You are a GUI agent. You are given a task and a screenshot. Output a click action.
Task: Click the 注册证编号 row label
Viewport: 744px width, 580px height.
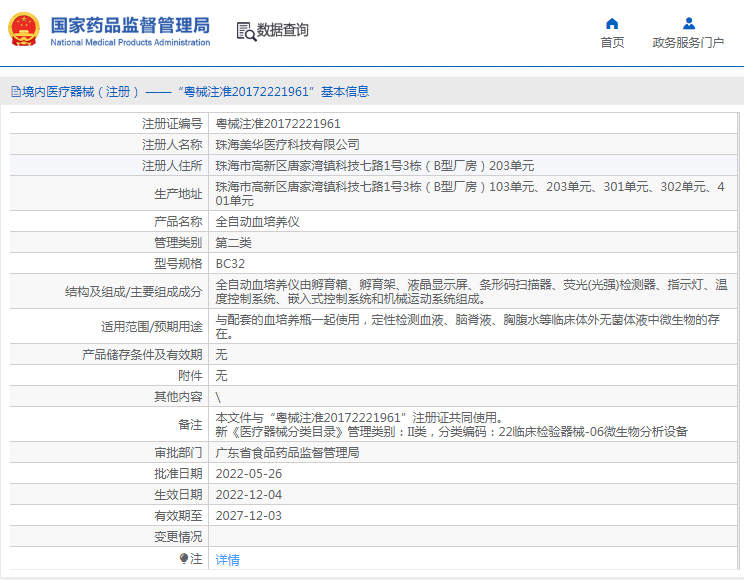(172, 124)
